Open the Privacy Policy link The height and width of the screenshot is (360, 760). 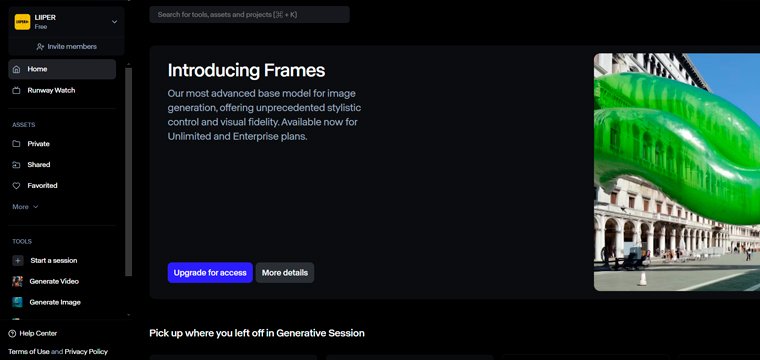86,352
